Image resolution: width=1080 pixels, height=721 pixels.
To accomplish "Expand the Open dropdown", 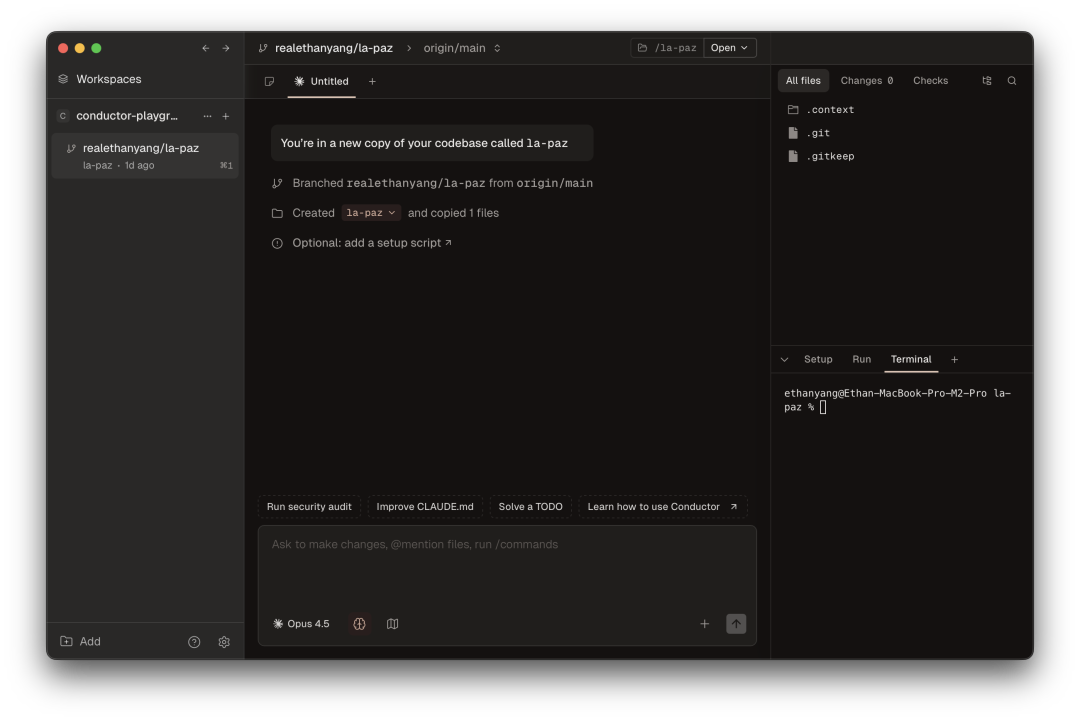I will (x=729, y=48).
